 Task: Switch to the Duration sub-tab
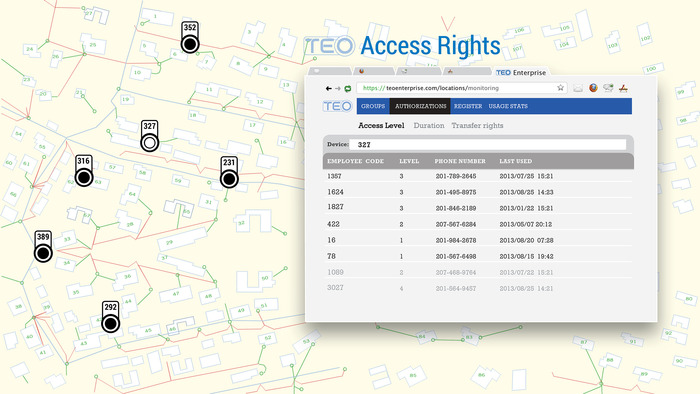point(429,126)
